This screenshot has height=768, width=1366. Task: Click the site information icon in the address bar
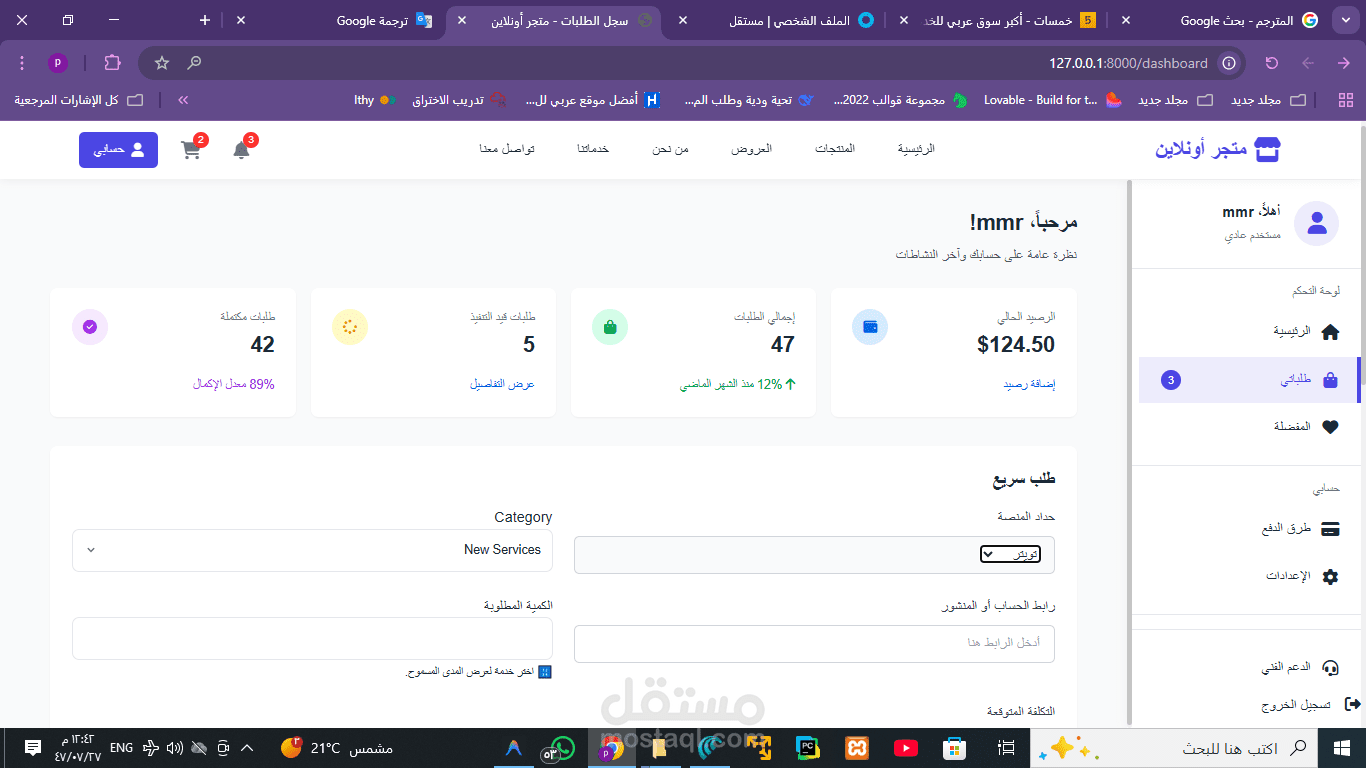click(1229, 63)
